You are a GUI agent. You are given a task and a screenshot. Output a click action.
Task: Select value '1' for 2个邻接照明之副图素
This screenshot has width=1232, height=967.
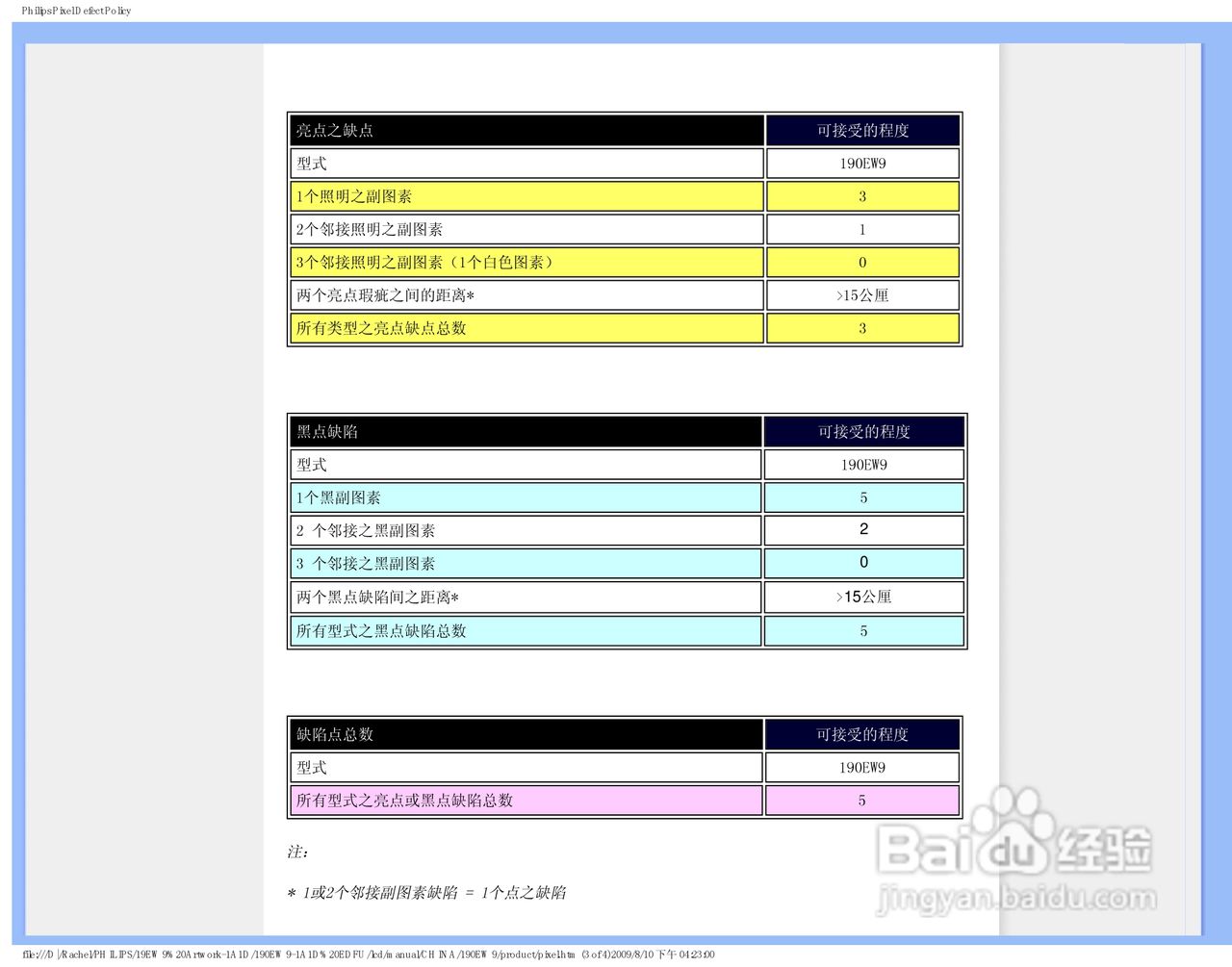pos(862,229)
